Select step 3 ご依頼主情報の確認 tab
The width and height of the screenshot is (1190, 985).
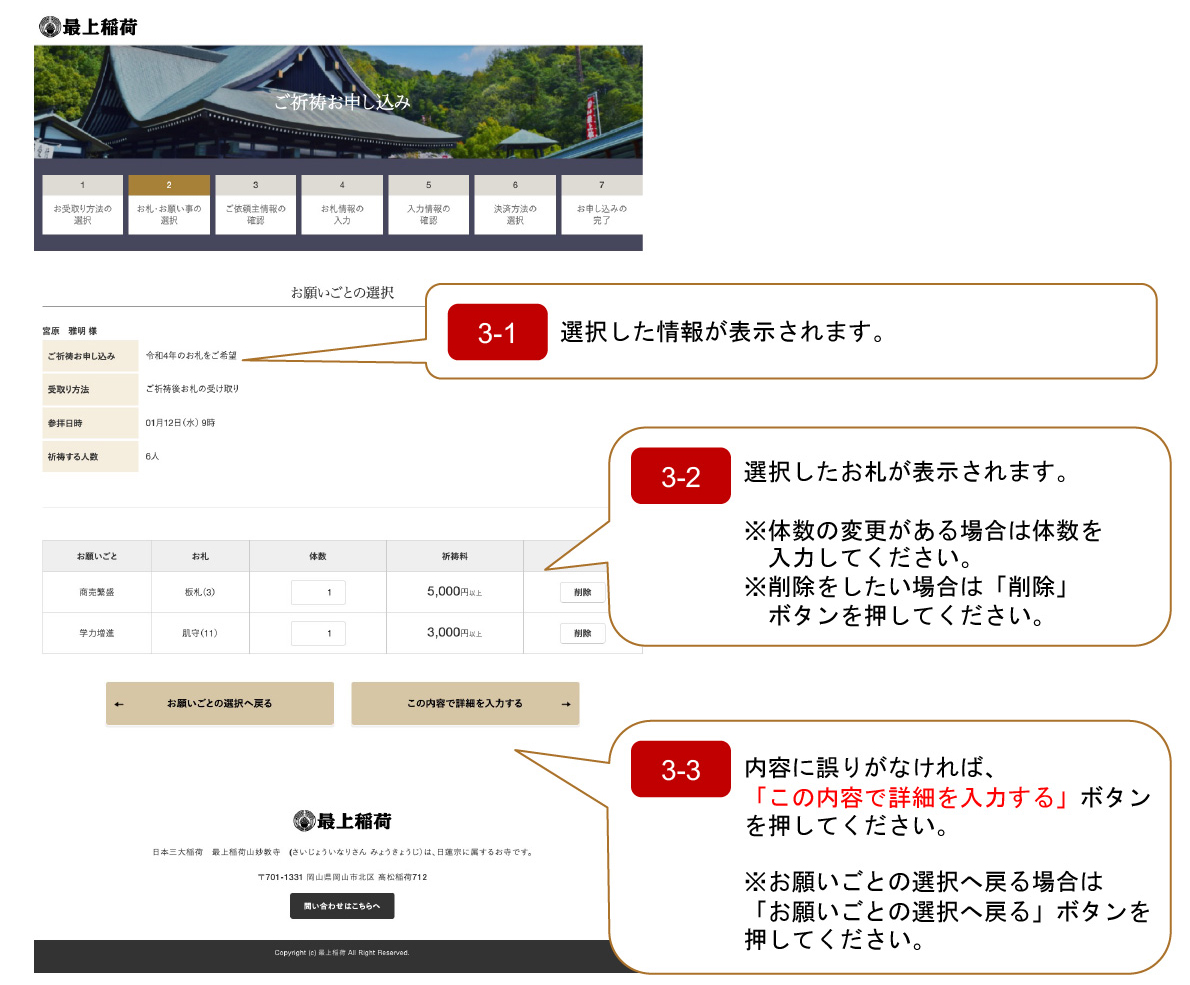(x=255, y=205)
